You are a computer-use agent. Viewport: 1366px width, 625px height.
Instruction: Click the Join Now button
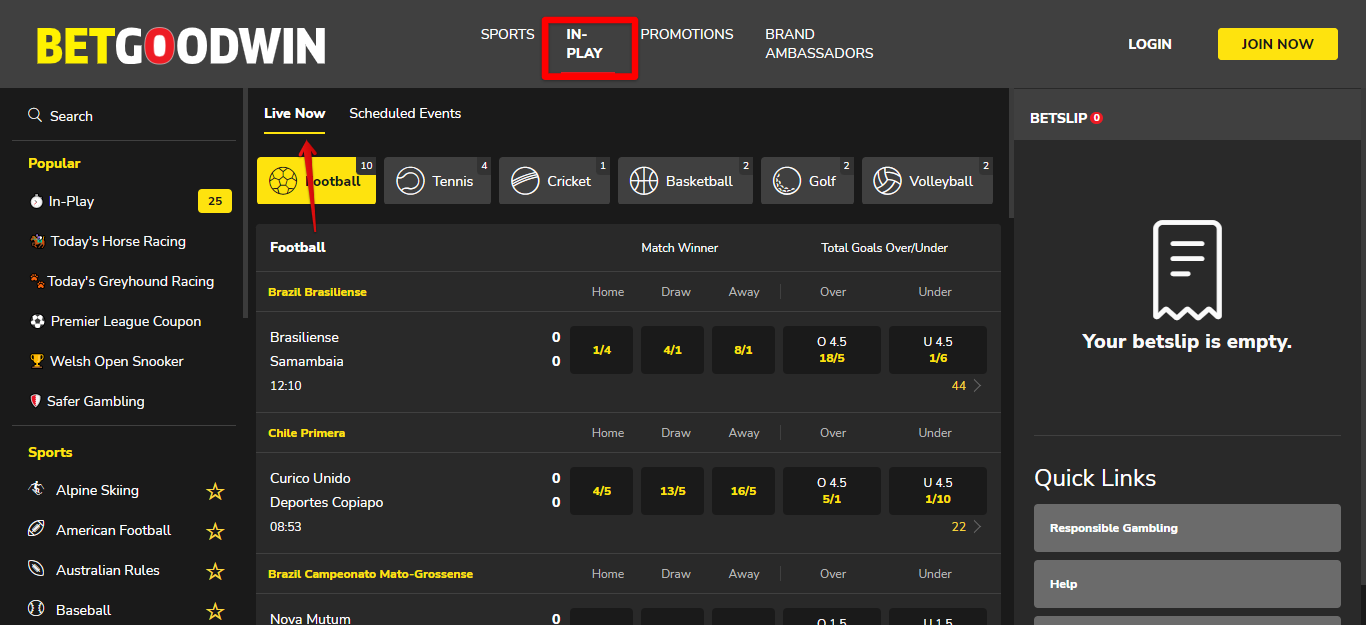click(x=1278, y=44)
